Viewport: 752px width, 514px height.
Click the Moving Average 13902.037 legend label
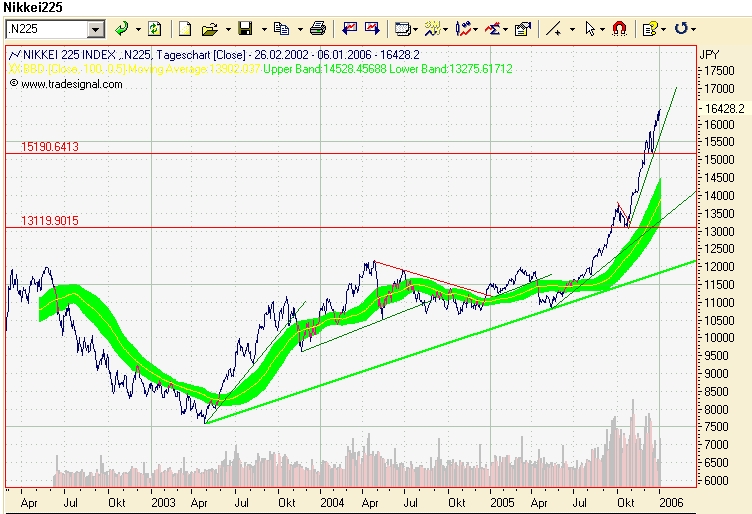tap(194, 70)
